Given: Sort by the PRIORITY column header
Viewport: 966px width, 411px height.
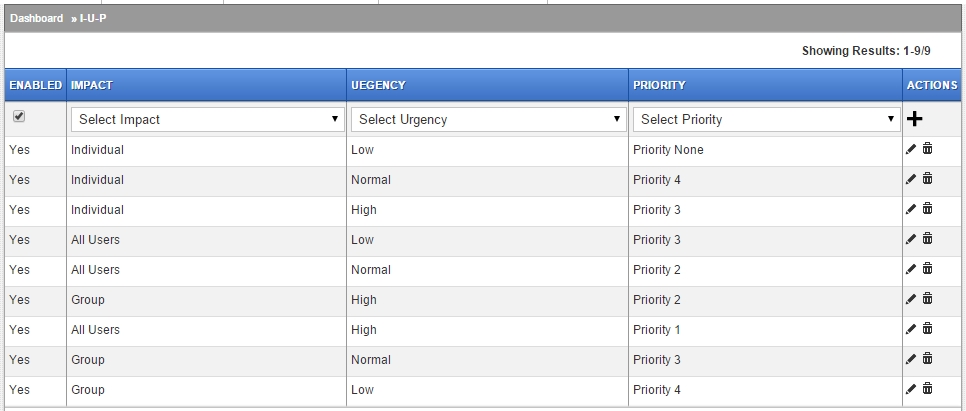Looking at the screenshot, I should tap(659, 85).
